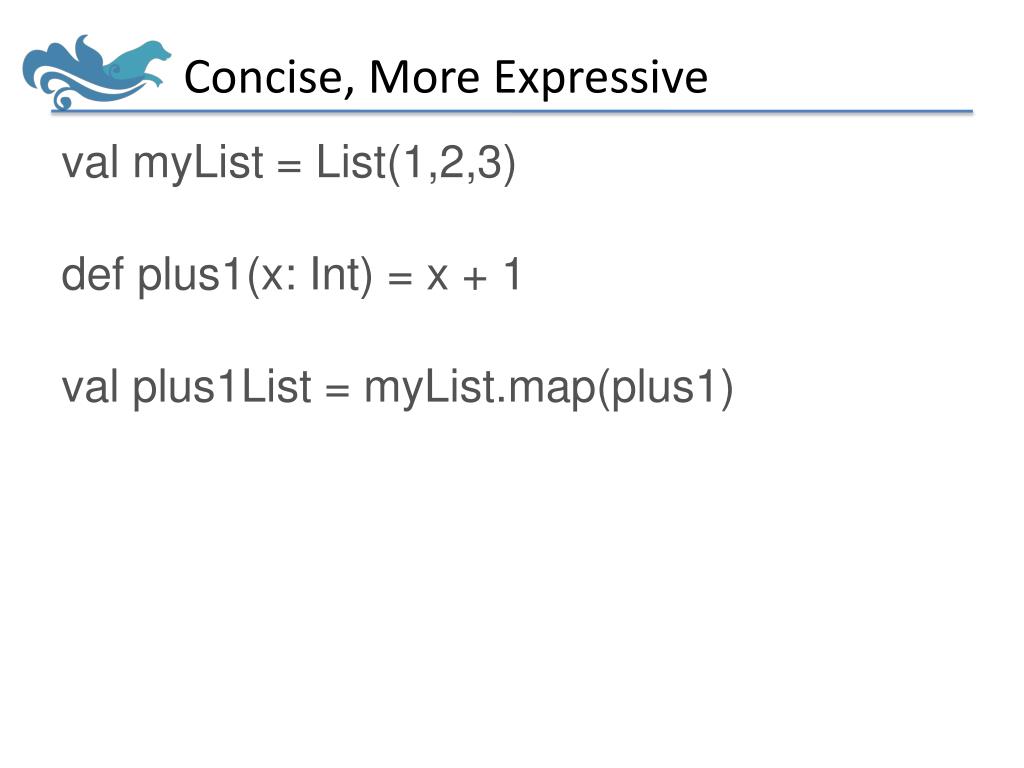Click the word Expressive in the title
1024x768 pixels.
click(601, 79)
